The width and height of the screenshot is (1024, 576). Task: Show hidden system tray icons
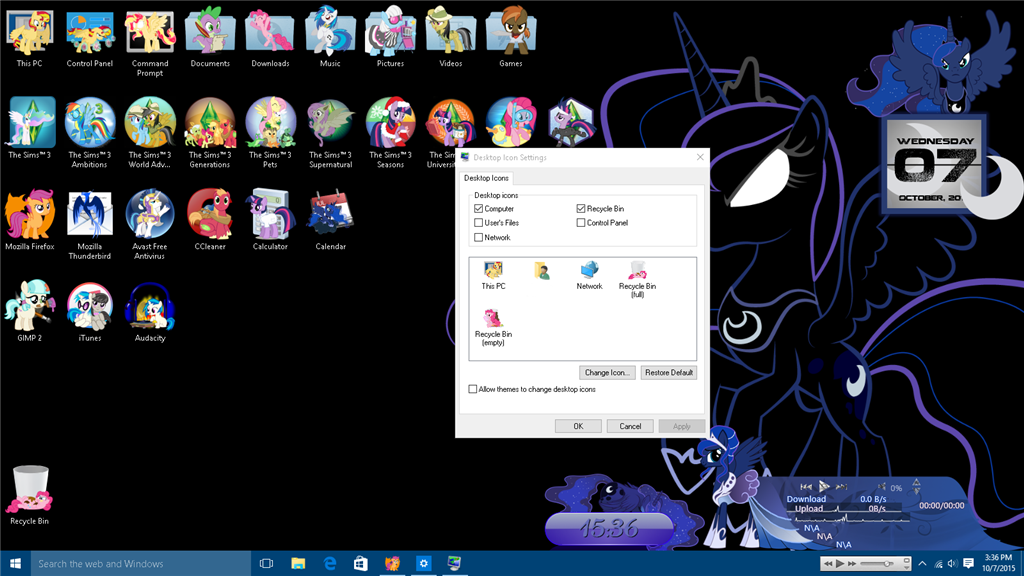922,564
